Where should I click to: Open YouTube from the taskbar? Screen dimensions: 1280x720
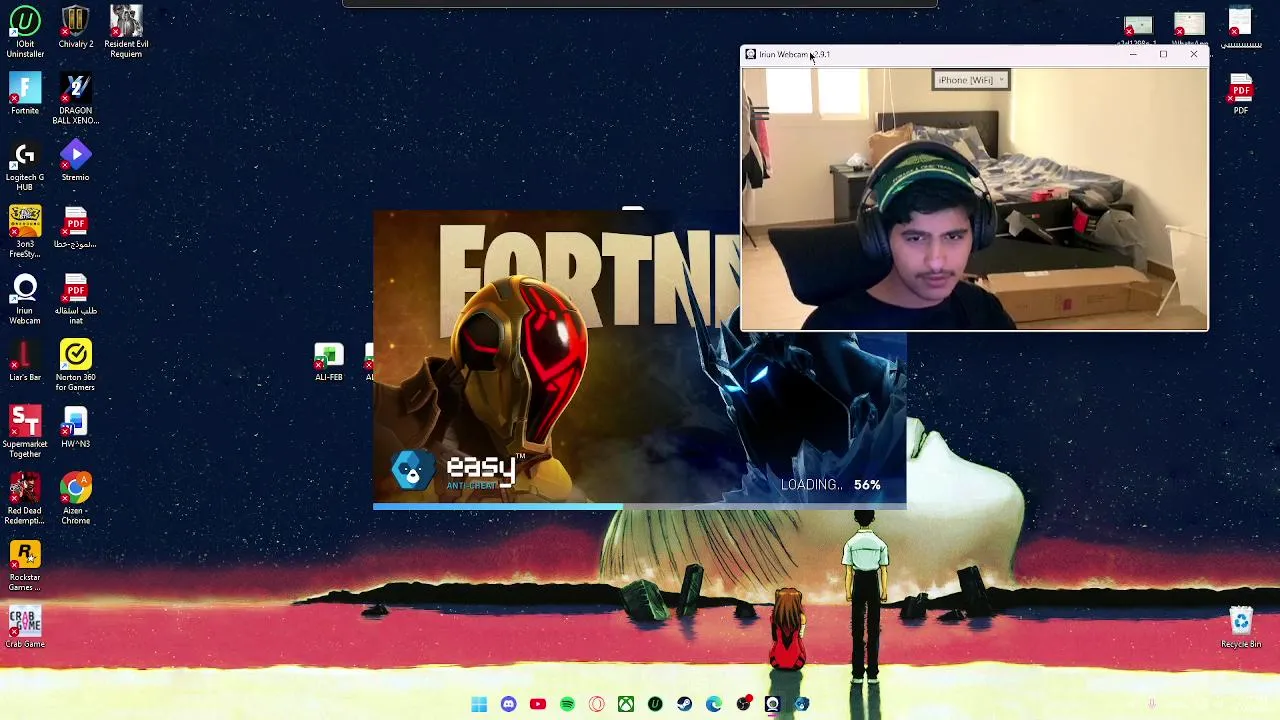pos(537,704)
